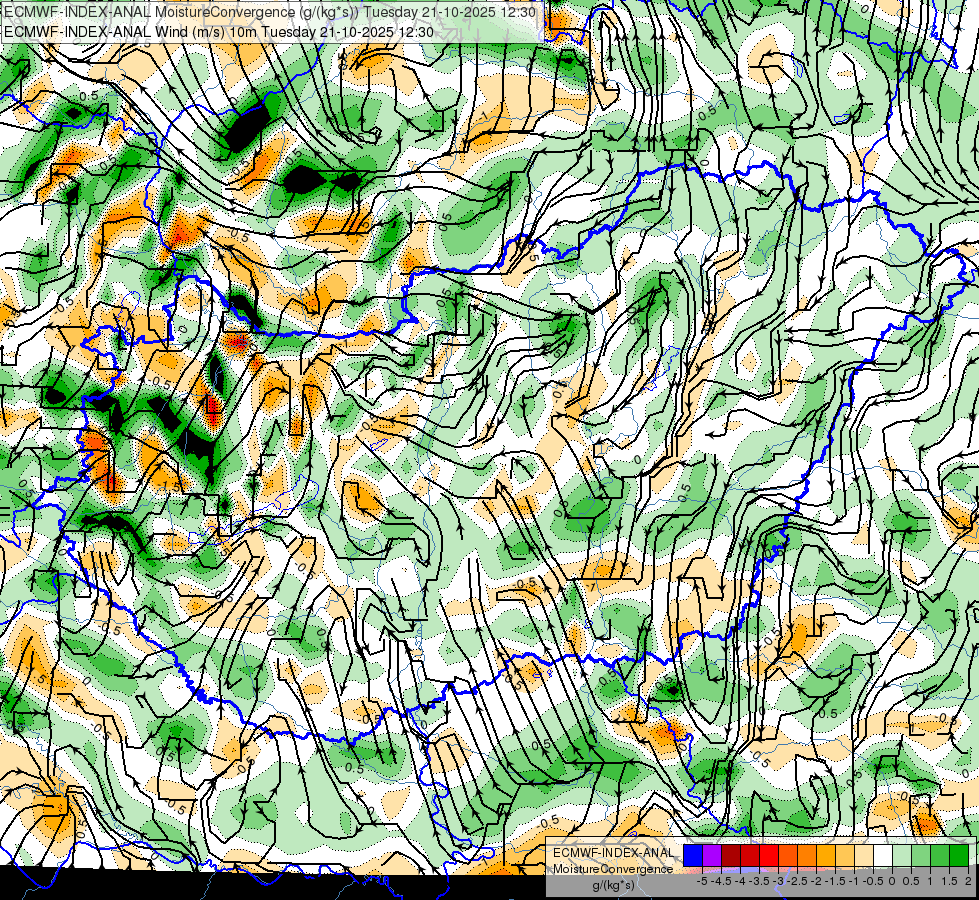The height and width of the screenshot is (900, 979).
Task: Click the orange legend swatch (-2.5 to -2)
Action: coord(807,856)
